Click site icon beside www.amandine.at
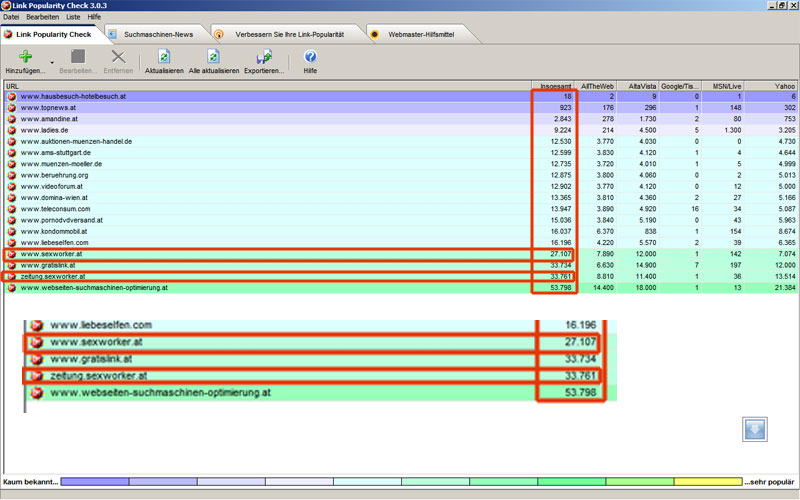The width and height of the screenshot is (800, 500). [x=11, y=119]
